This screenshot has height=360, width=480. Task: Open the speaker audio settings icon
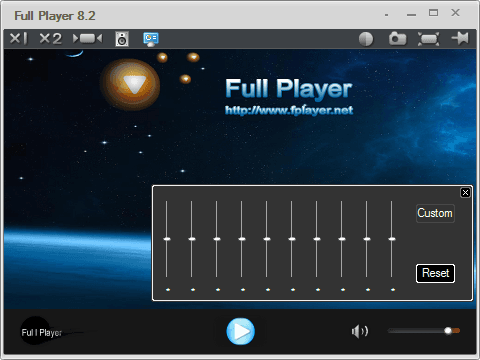pyautogui.click(x=122, y=39)
